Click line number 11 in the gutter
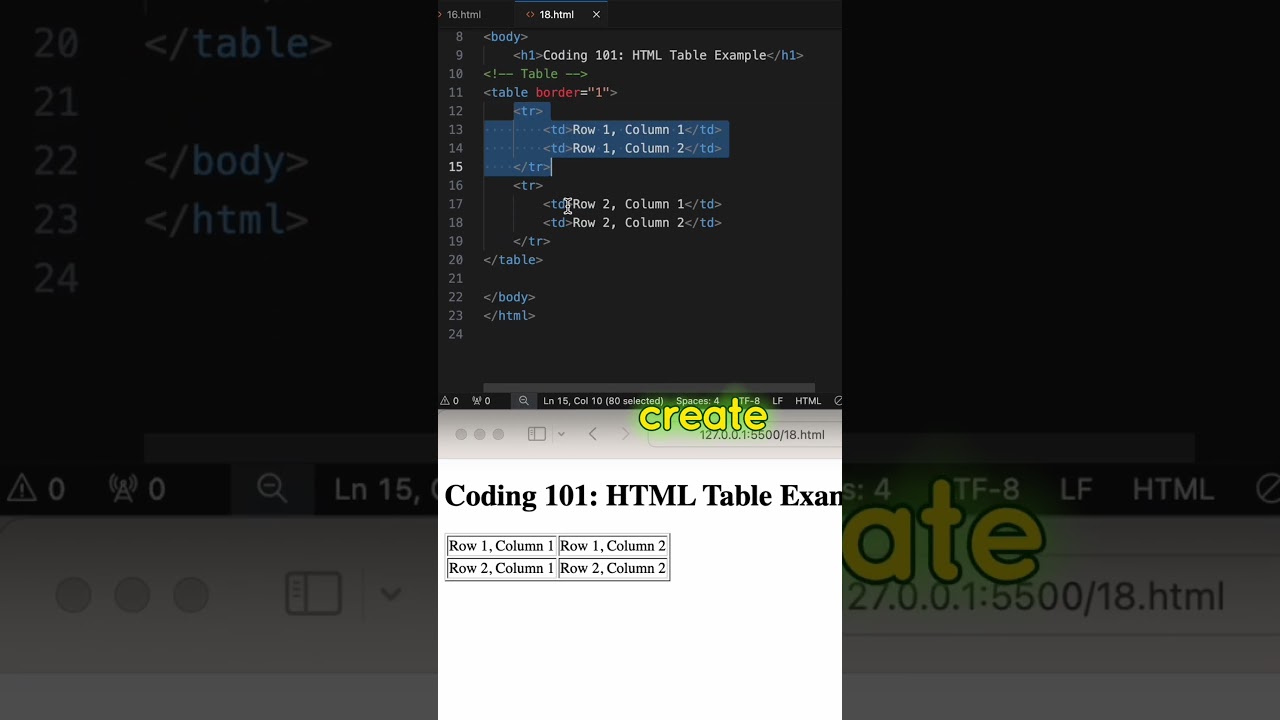The height and width of the screenshot is (720, 1280). tap(455, 92)
